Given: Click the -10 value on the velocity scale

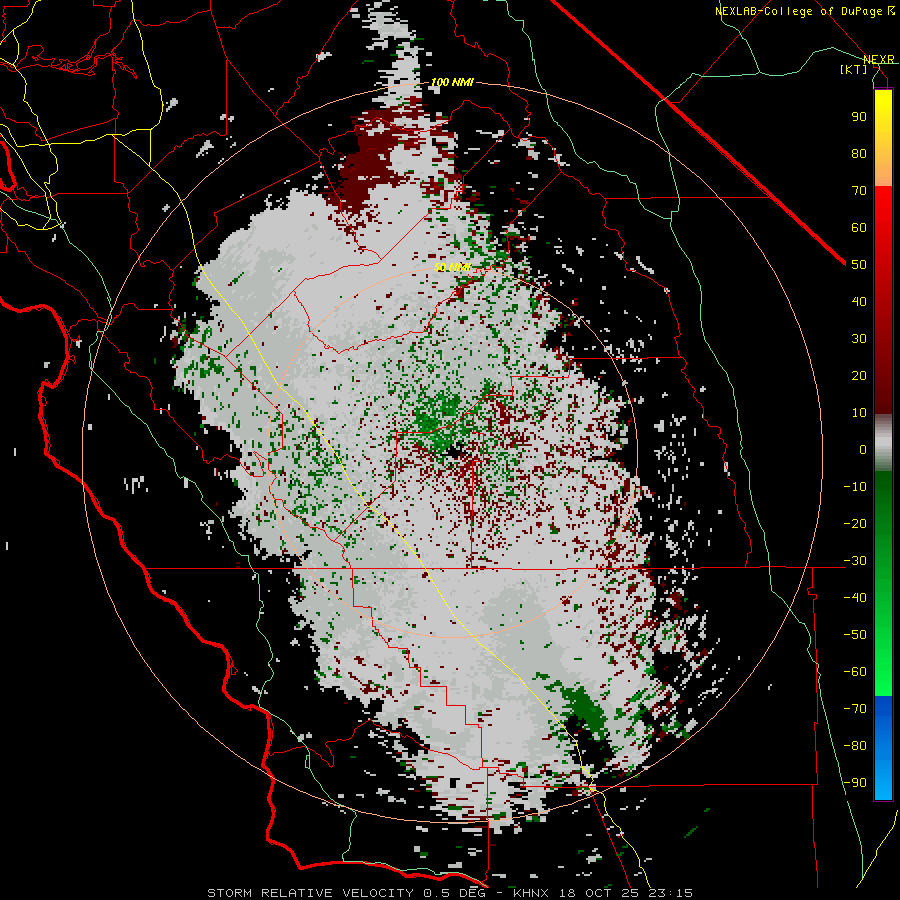Looking at the screenshot, I should tap(855, 487).
